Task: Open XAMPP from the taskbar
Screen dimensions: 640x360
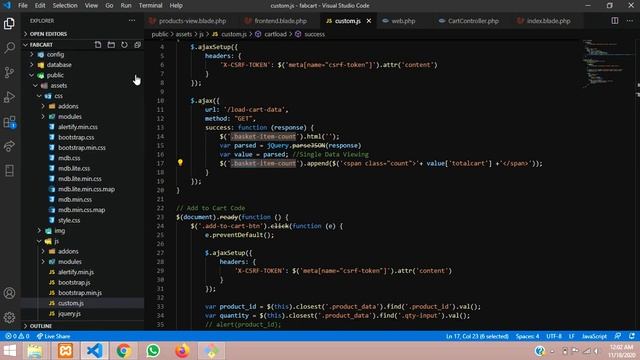Action: 65,351
